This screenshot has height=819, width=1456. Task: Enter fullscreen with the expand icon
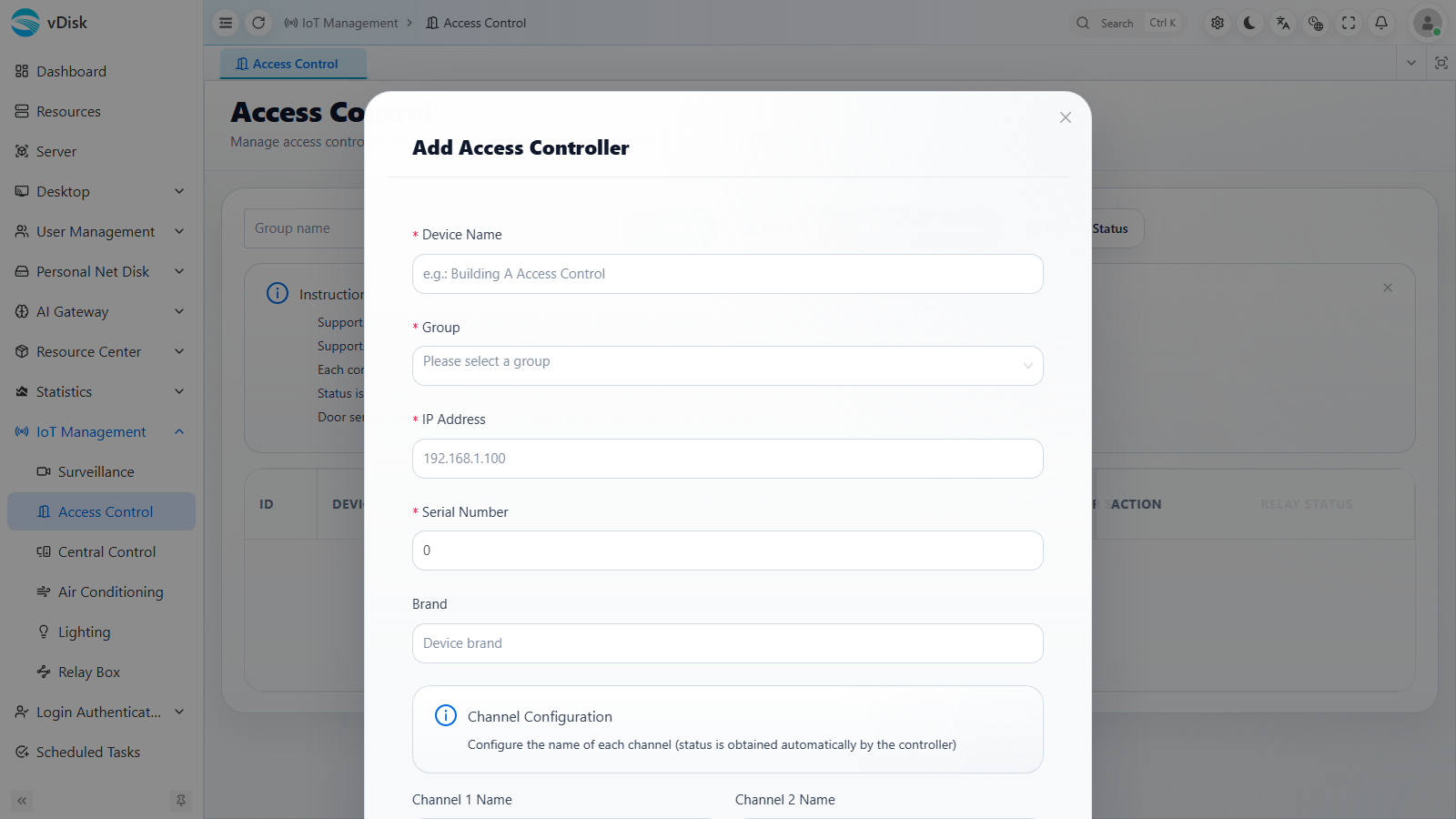tap(1349, 23)
